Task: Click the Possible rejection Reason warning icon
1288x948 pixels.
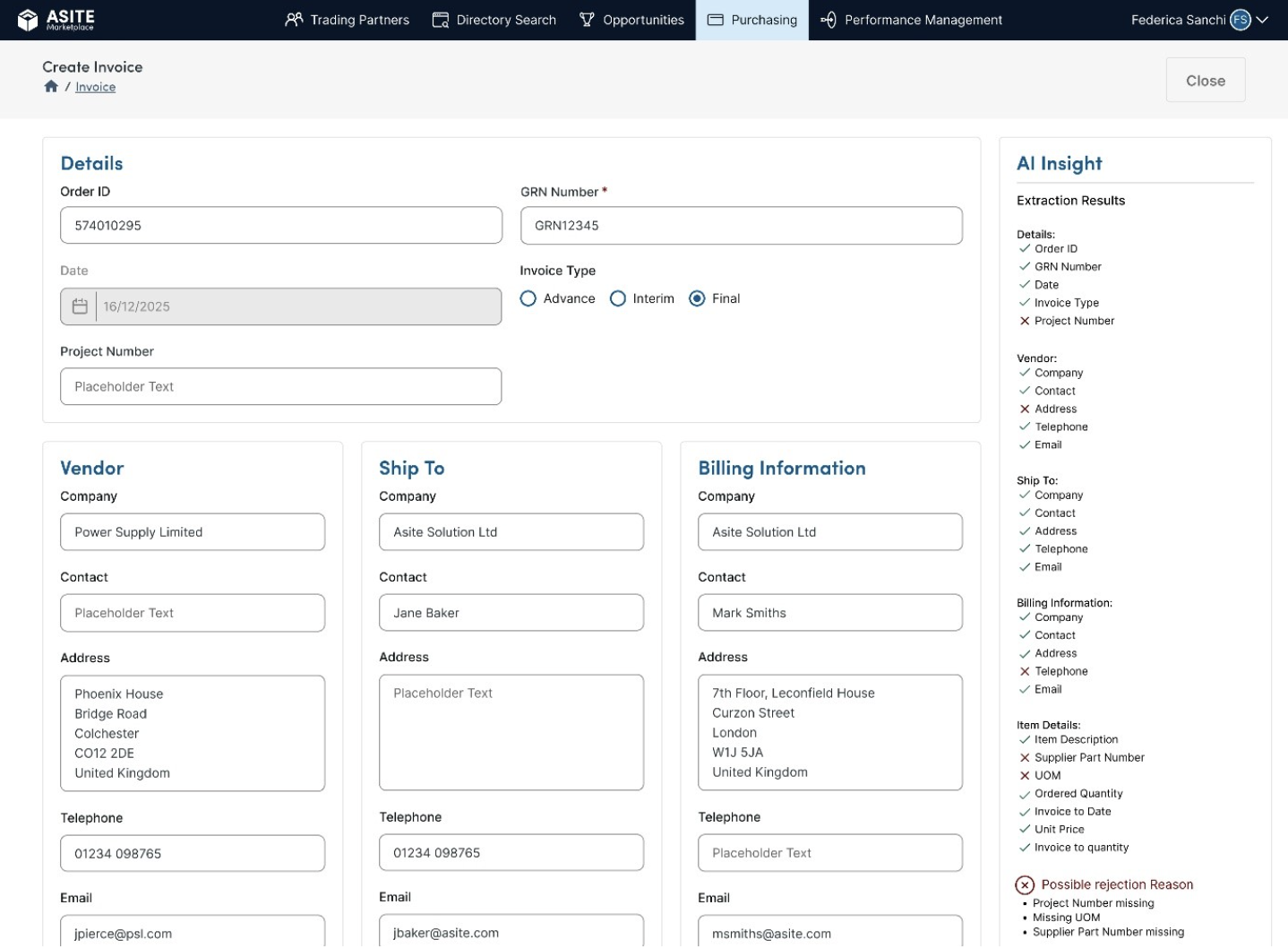Action: (x=1025, y=885)
